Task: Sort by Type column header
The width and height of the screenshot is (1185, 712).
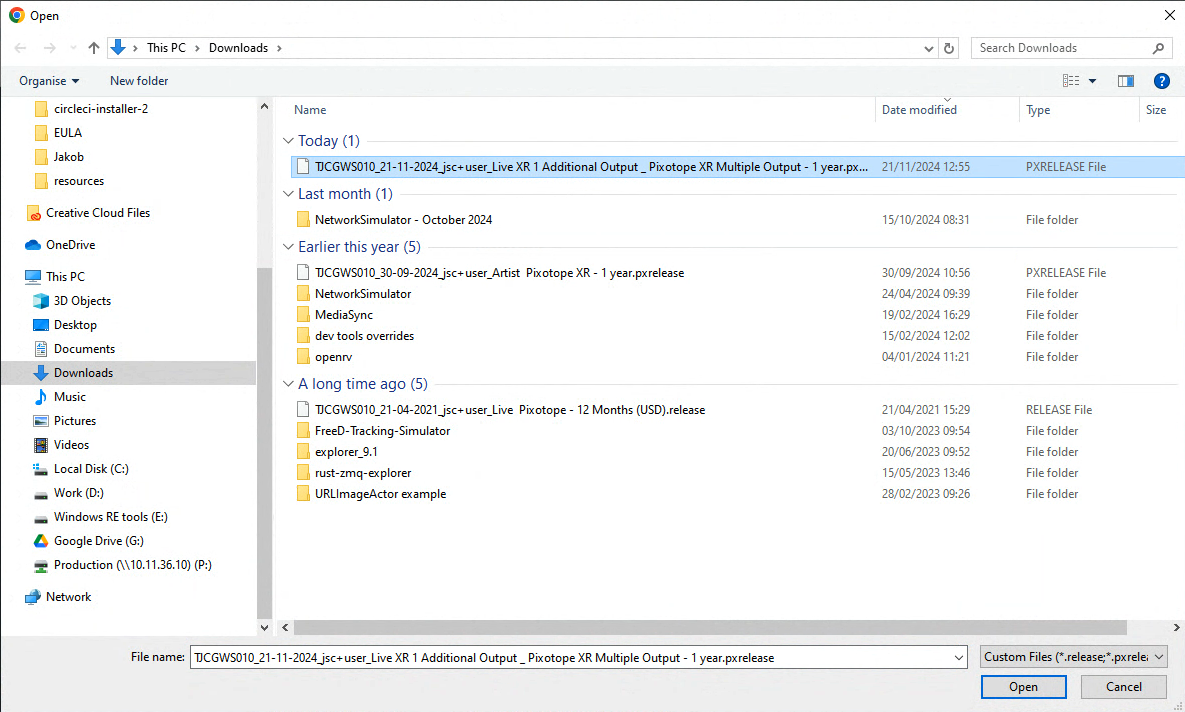Action: 1038,110
